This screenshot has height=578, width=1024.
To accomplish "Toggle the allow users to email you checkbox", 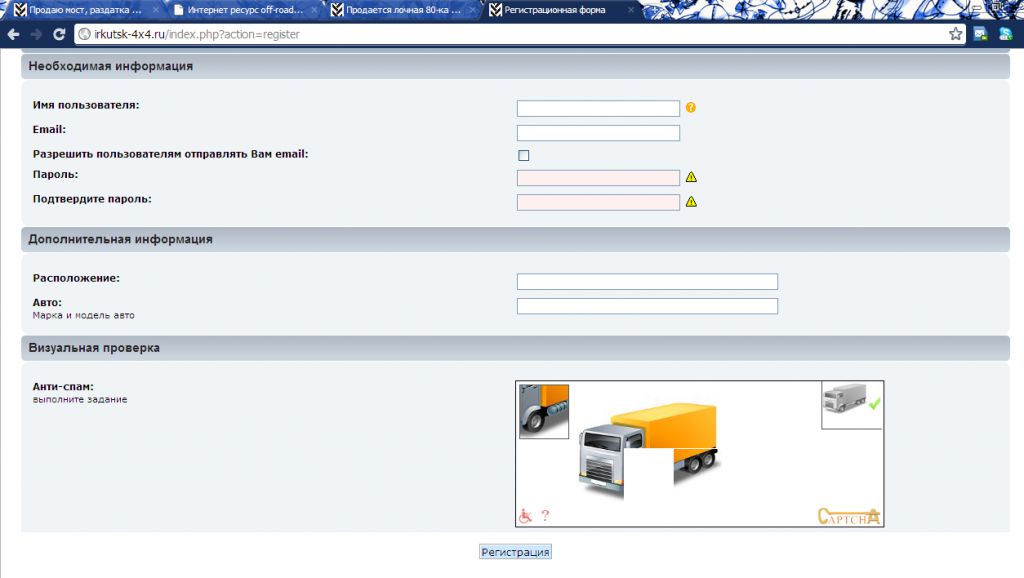I will (523, 155).
